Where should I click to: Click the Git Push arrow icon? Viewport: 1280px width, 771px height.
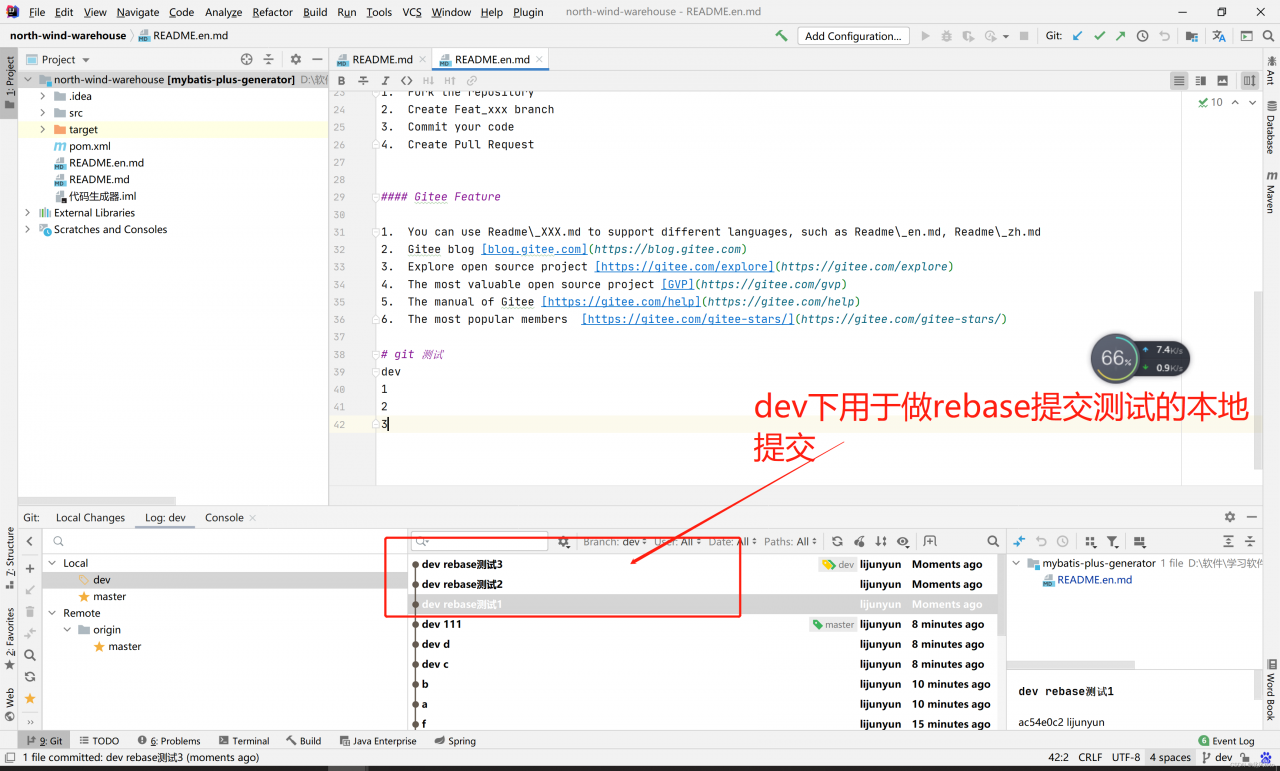(1121, 36)
